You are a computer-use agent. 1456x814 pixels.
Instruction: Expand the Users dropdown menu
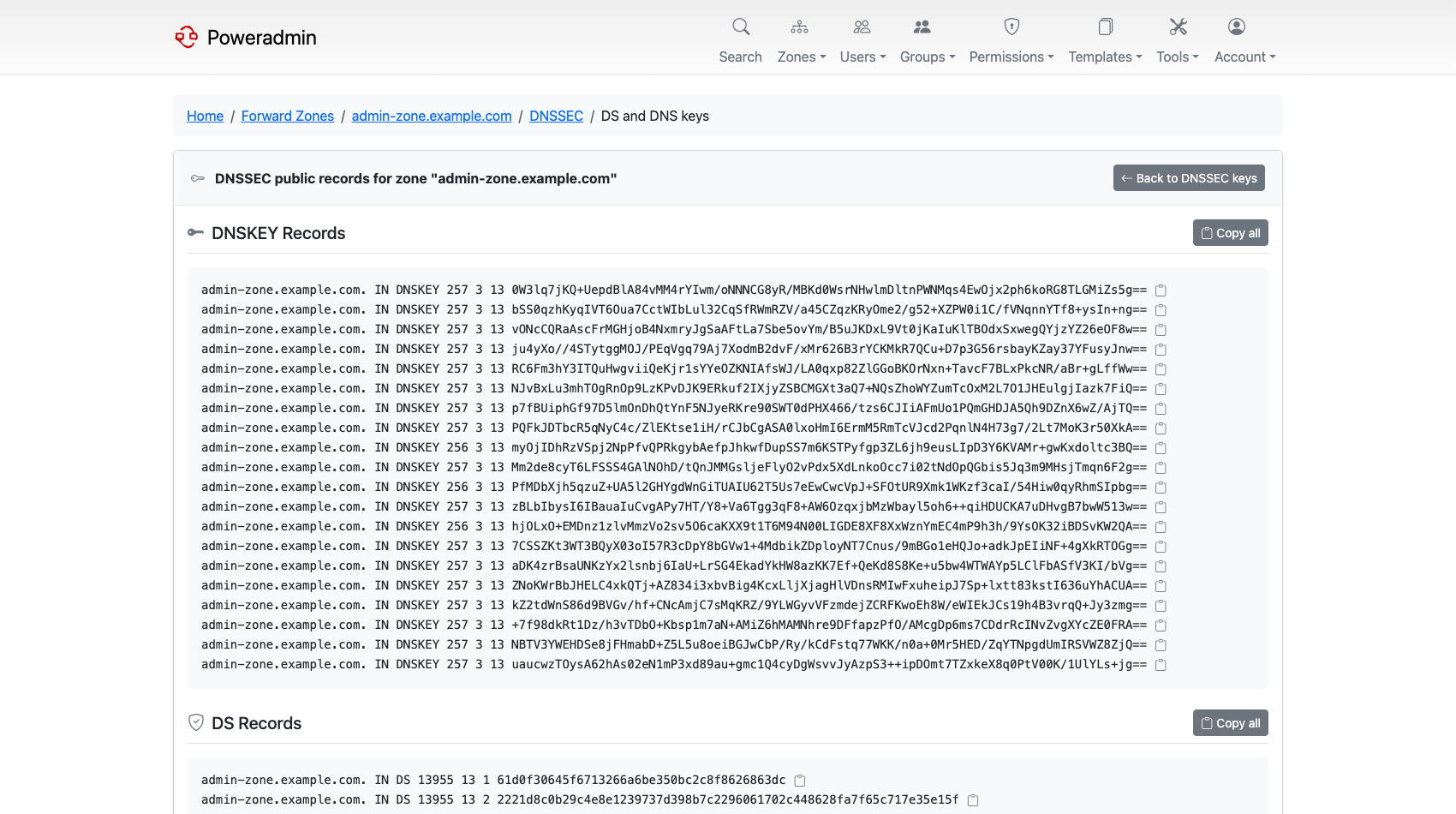click(862, 57)
